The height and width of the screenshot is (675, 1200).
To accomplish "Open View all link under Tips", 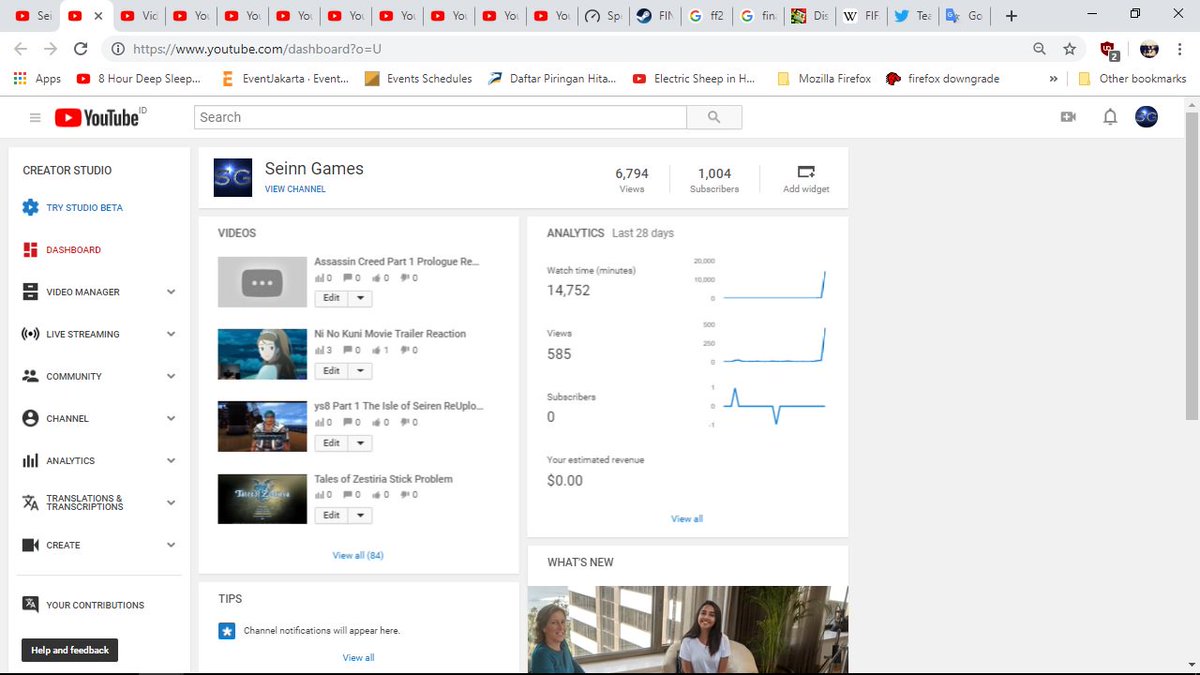I will (358, 658).
